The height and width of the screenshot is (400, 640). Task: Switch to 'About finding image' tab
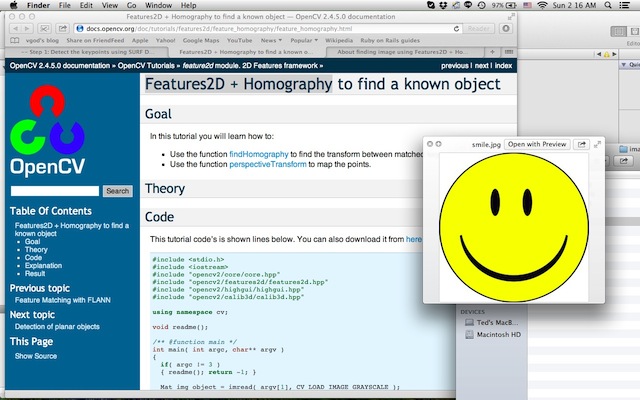pos(404,52)
